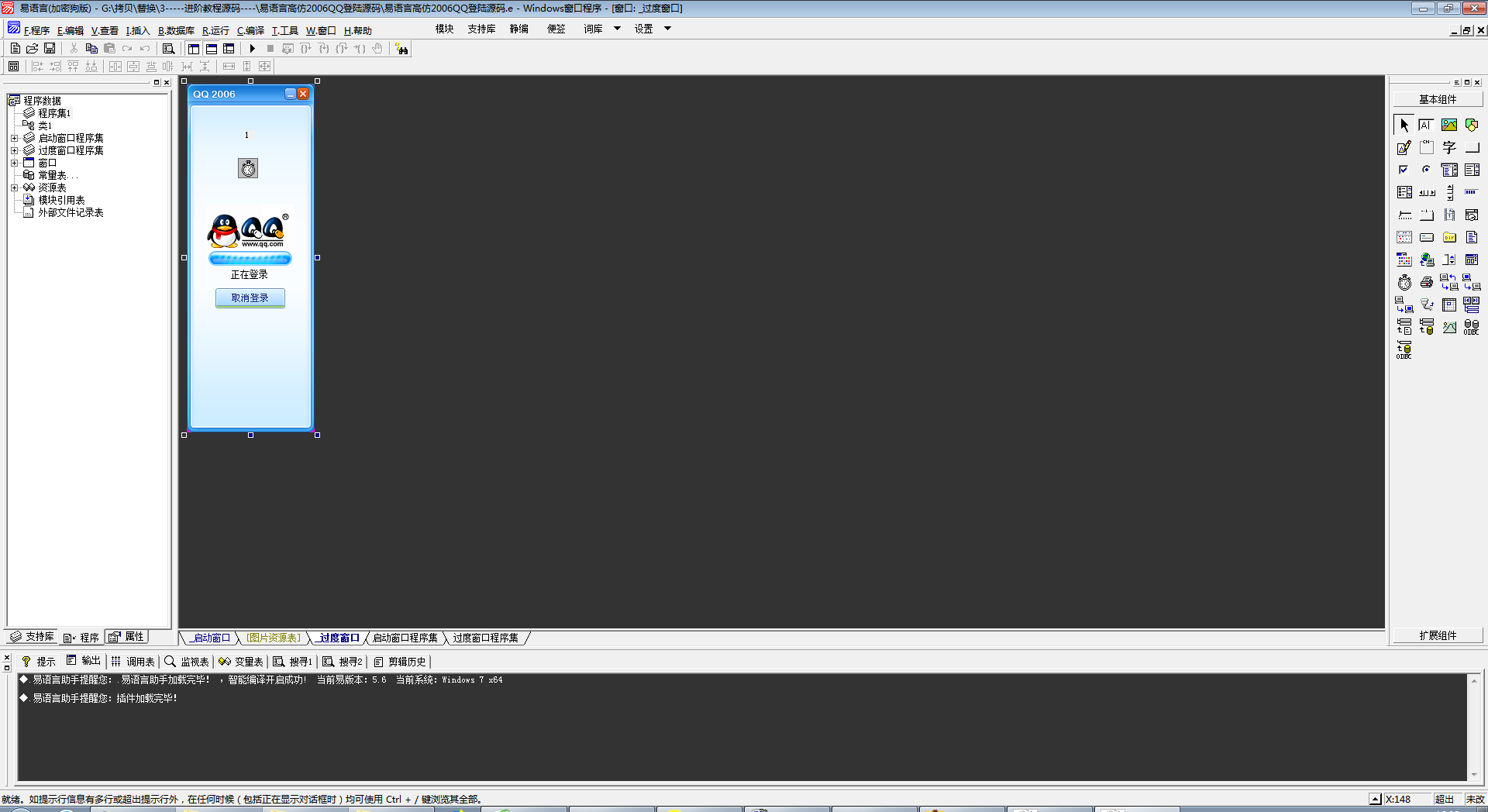Click the 取消登录 button on form
The image size is (1488, 812).
(250, 298)
